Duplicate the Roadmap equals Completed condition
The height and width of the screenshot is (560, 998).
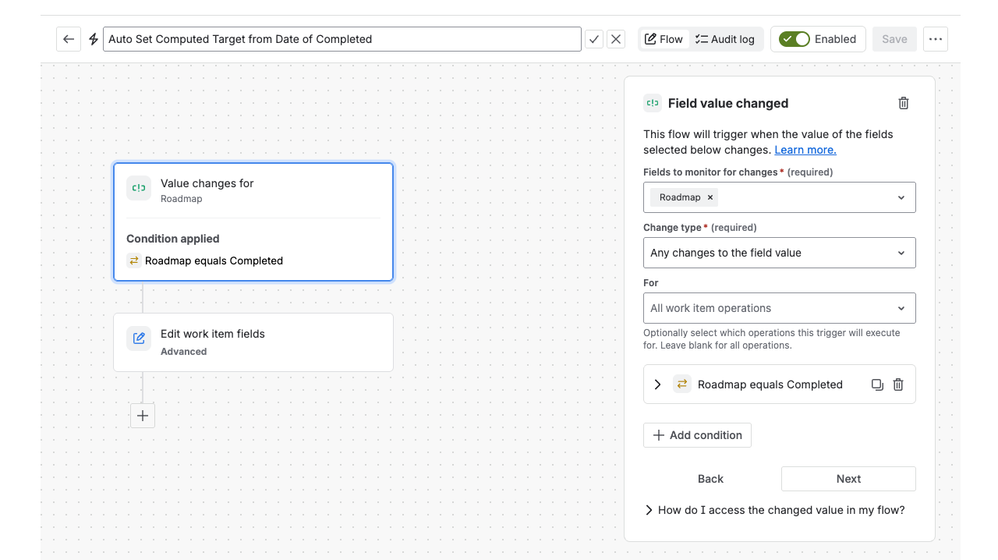(877, 384)
